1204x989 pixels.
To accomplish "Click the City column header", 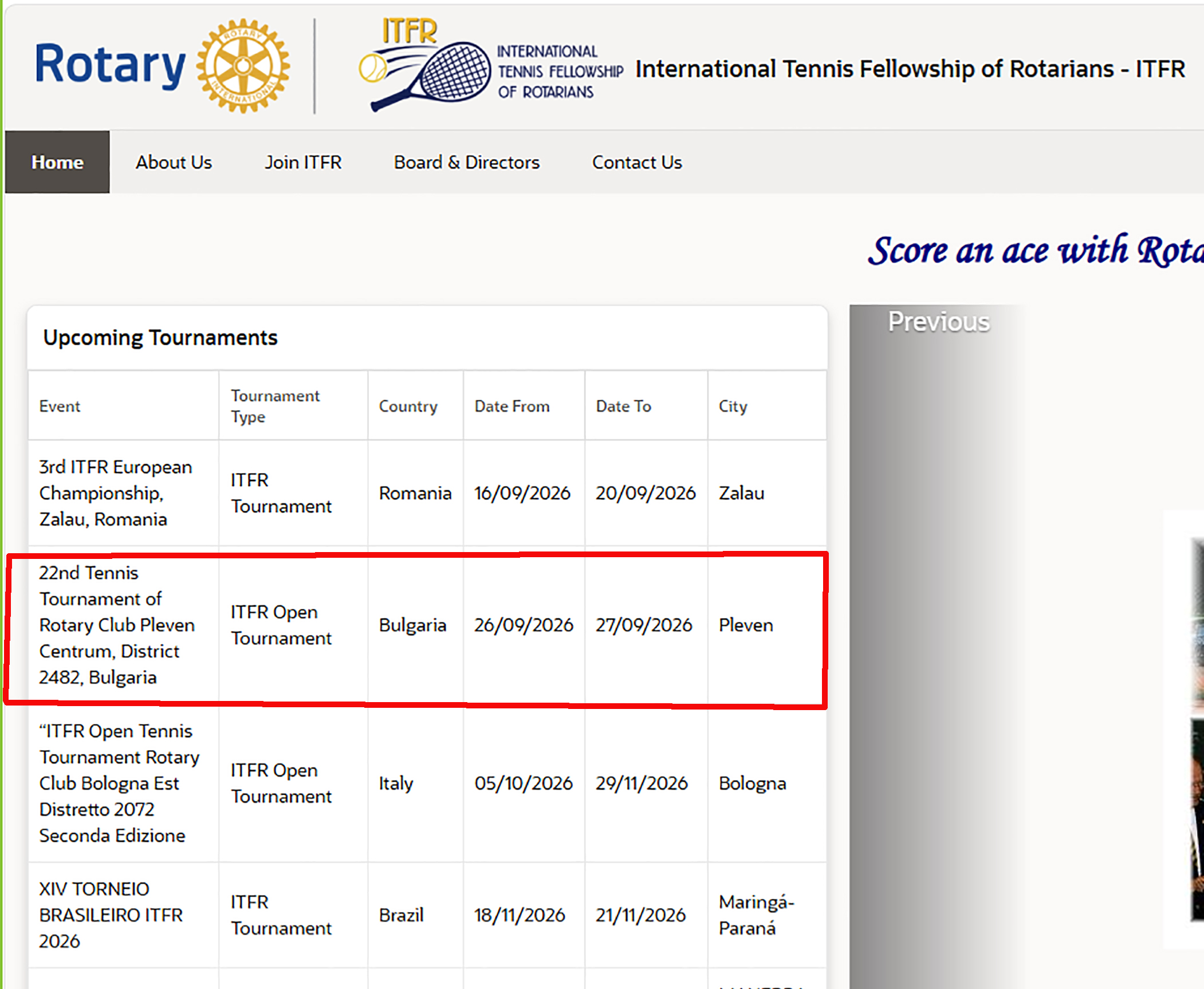I will [733, 406].
